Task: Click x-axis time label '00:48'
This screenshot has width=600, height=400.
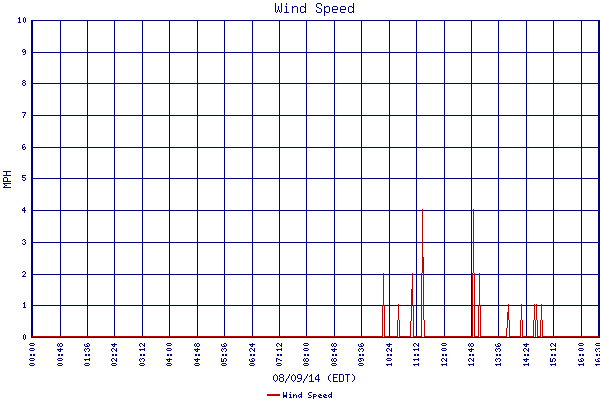Action: click(60, 354)
